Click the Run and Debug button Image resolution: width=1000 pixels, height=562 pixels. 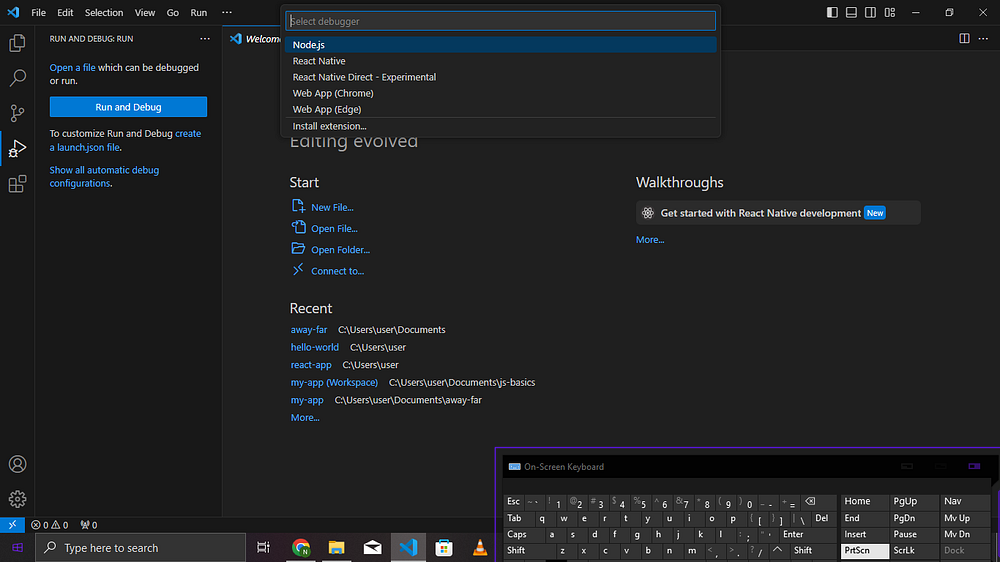tap(128, 107)
